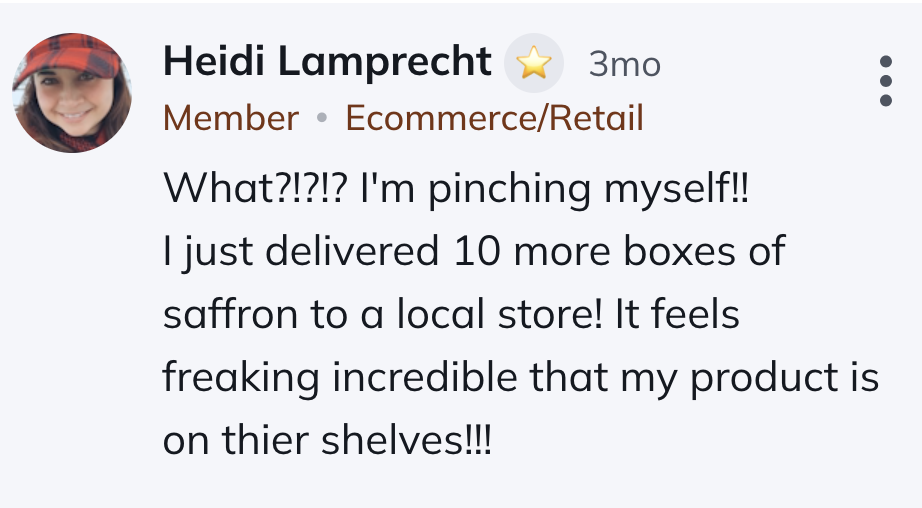Screen dimensions: 922x508
Task: Click the words "more boxes of"
Action: pyautogui.click(x=650, y=251)
